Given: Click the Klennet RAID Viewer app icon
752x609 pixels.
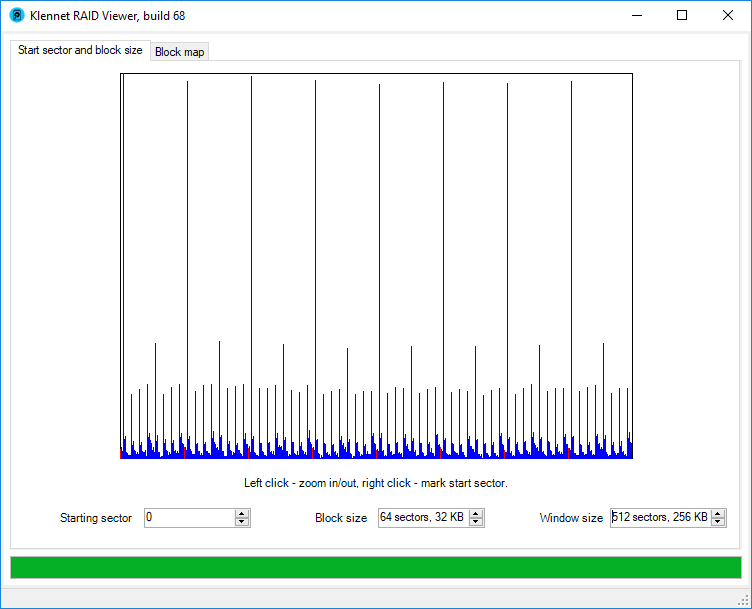Looking at the screenshot, I should pos(17,15).
